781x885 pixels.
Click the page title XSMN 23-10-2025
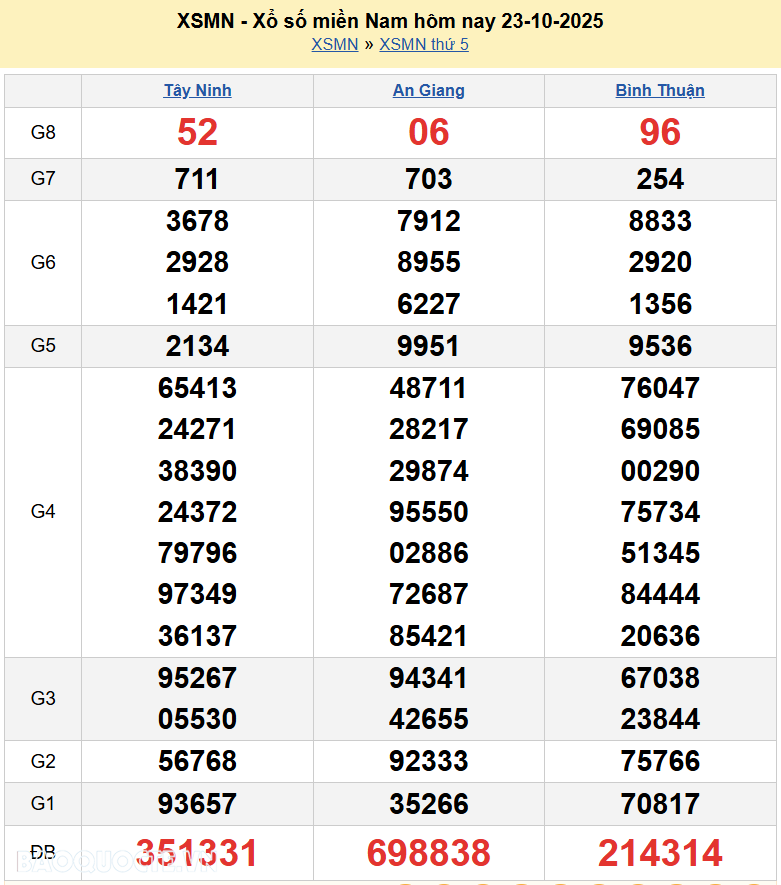[390, 21]
